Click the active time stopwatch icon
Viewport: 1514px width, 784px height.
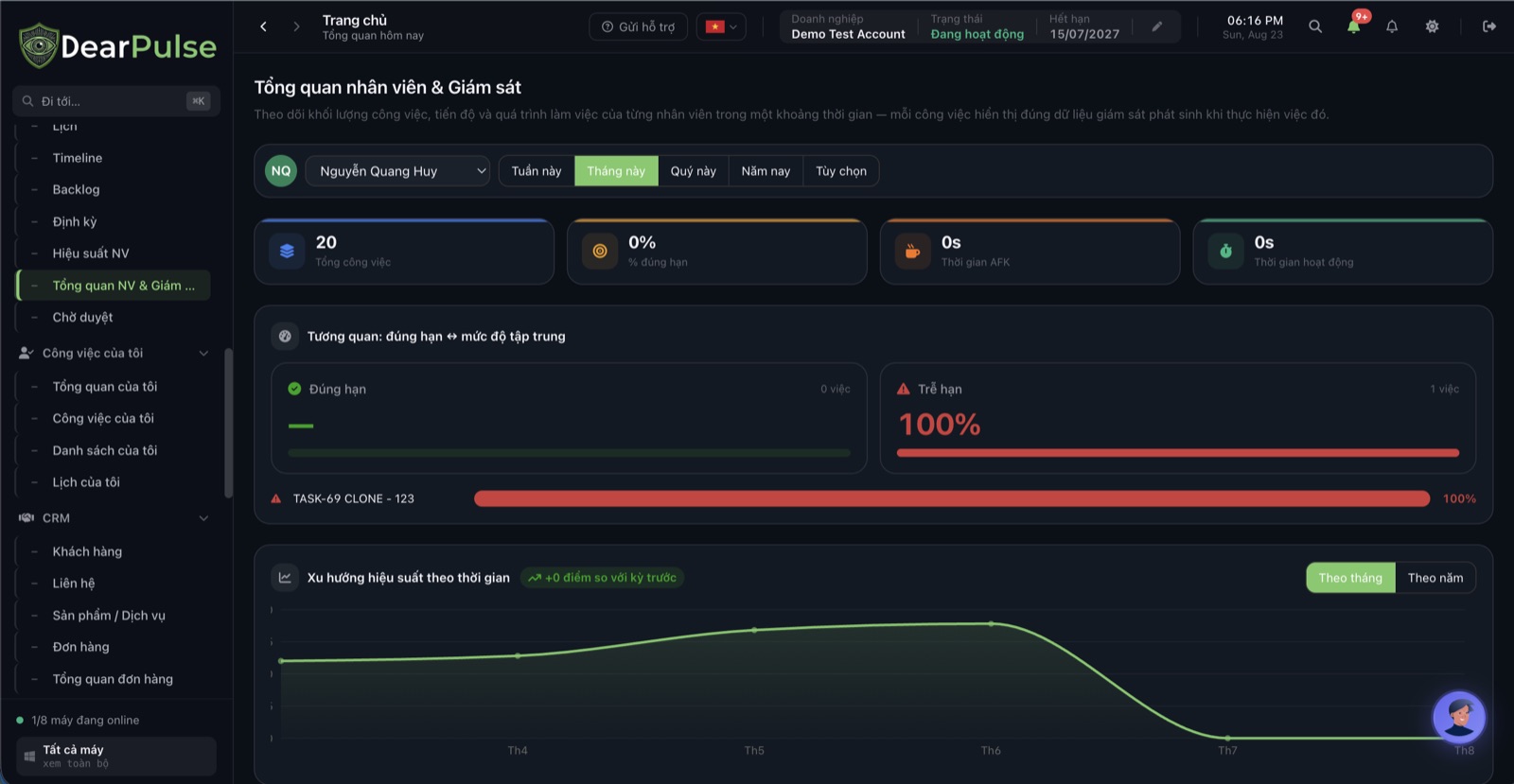pos(1225,252)
